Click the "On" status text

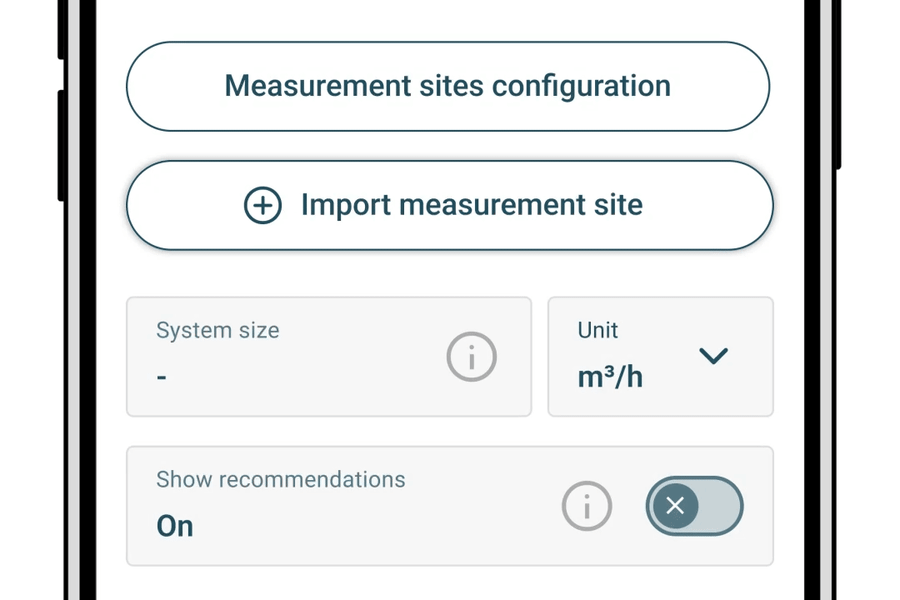175,526
